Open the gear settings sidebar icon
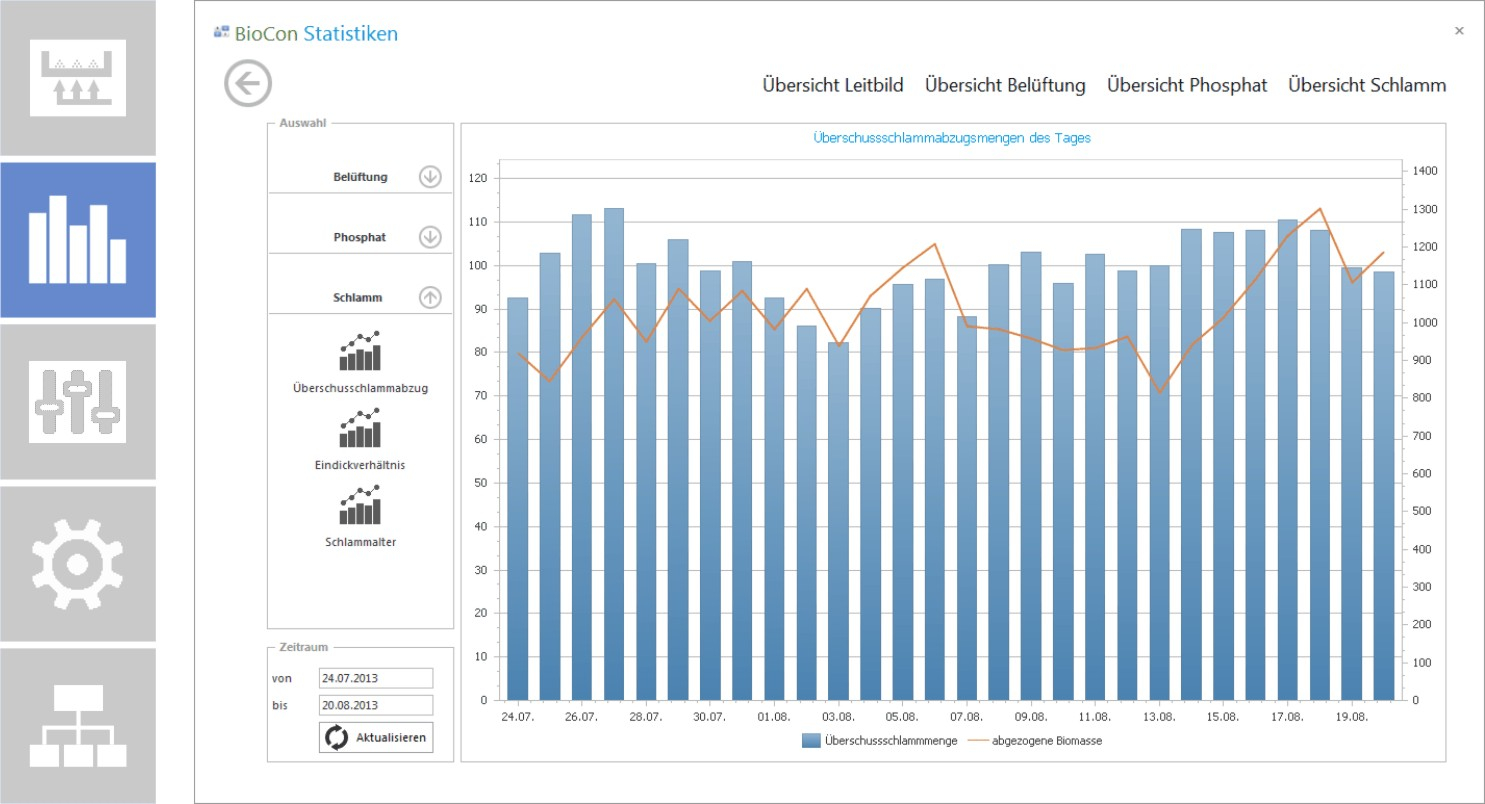This screenshot has width=1485, height=804. point(78,564)
